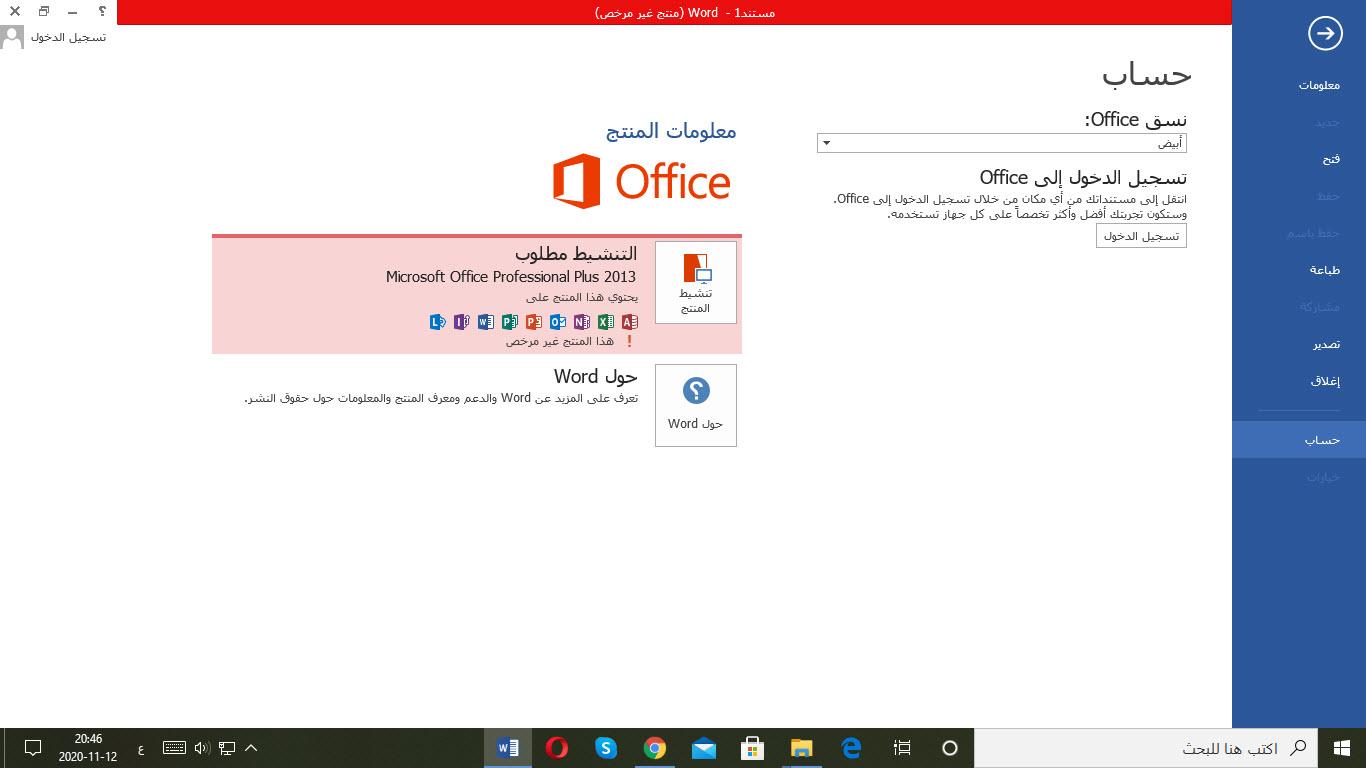This screenshot has height=768, width=1366.
Task: Click the تنشيط المنتج activate product button
Action: 696,282
